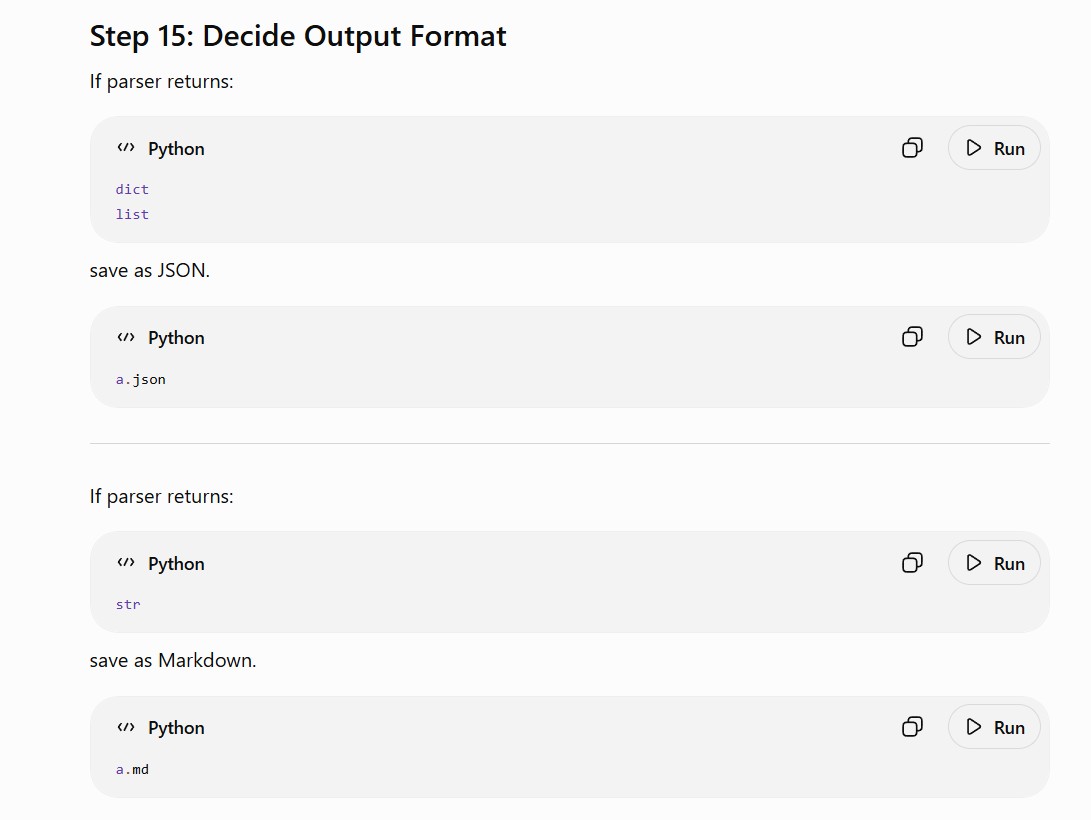The width and height of the screenshot is (1091, 820).
Task: Run the a.json Python block
Action: pyautogui.click(x=994, y=337)
